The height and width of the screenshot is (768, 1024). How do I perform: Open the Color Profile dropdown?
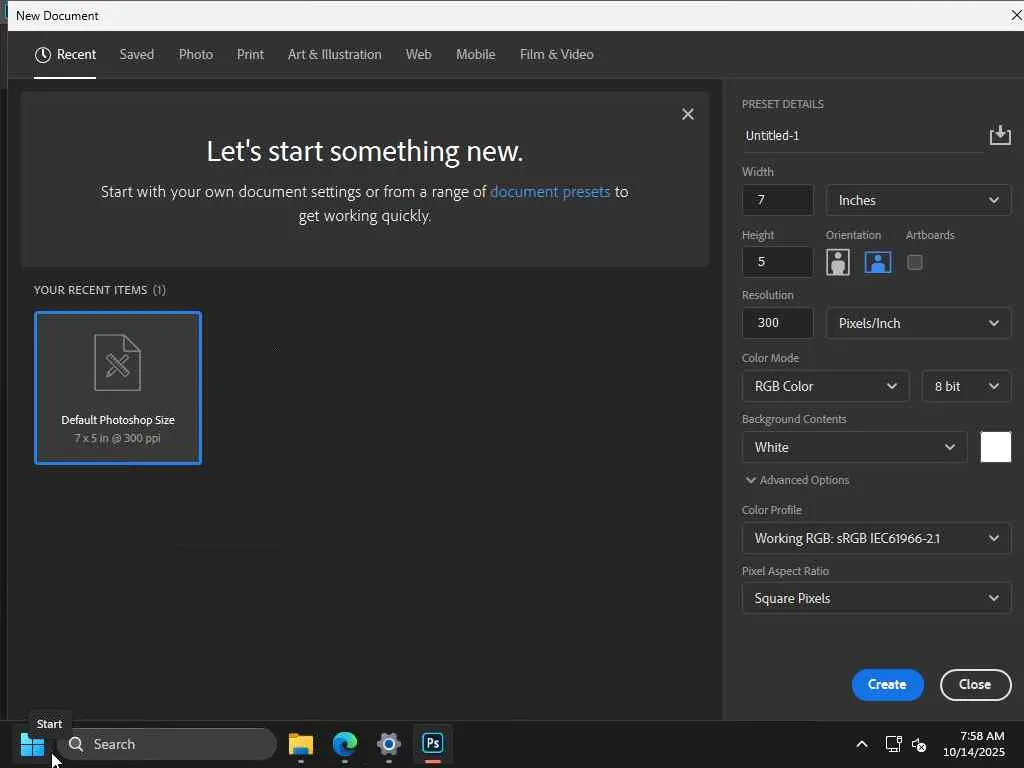876,538
